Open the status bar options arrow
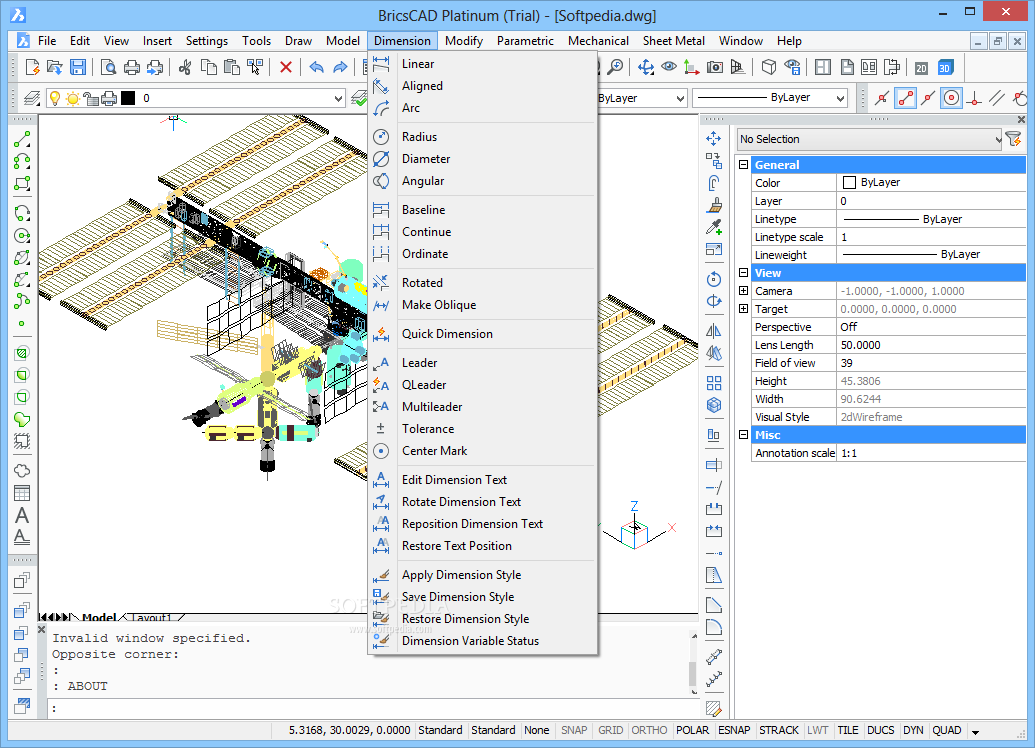This screenshot has height=748, width=1035. click(976, 731)
